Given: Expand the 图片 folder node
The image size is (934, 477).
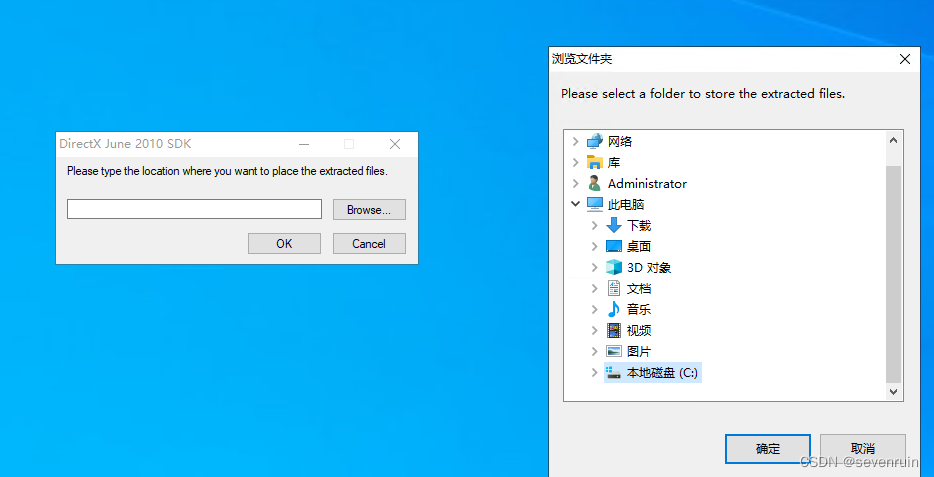Looking at the screenshot, I should 594,351.
